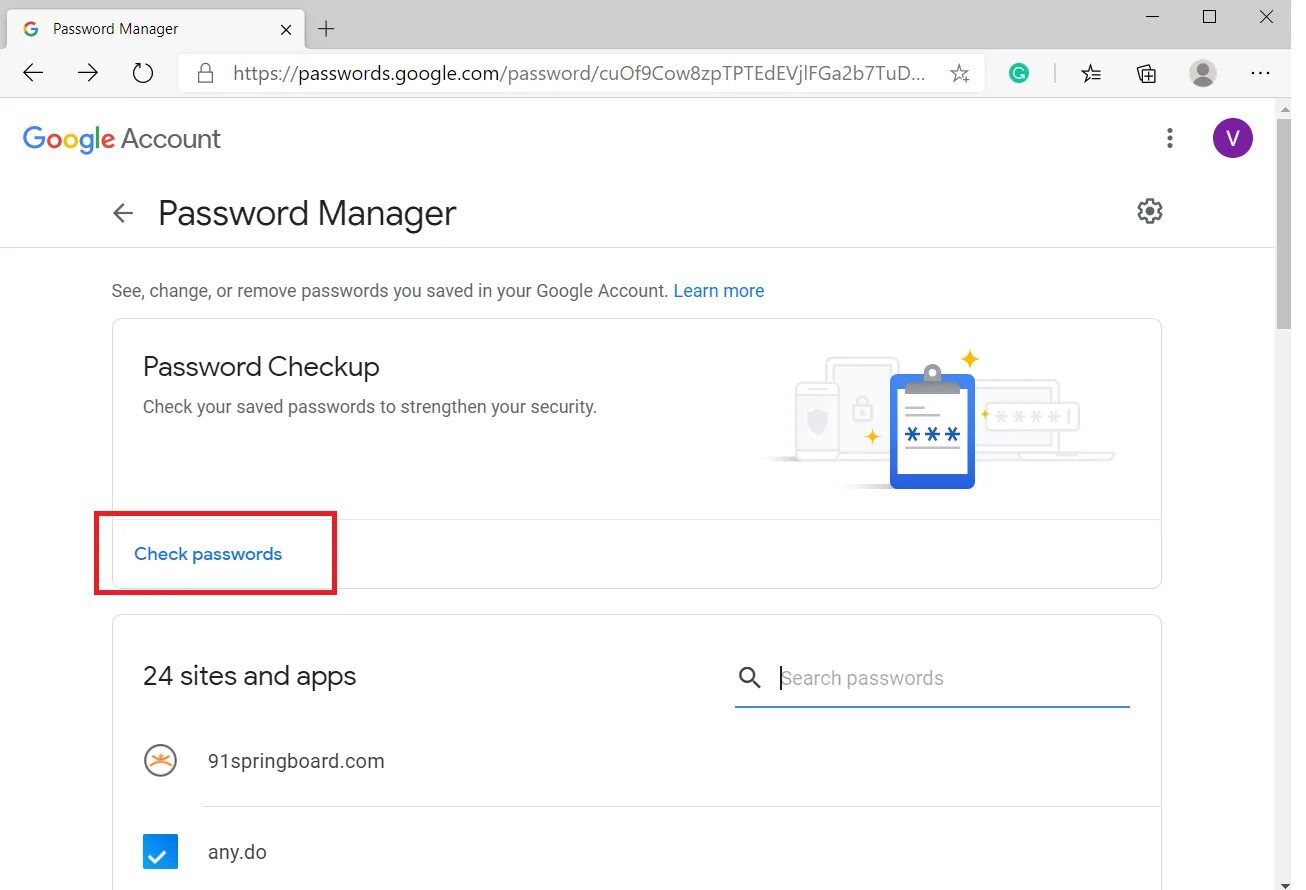The image size is (1306, 890).
Task: Click the Password Manager page title
Action: point(307,213)
